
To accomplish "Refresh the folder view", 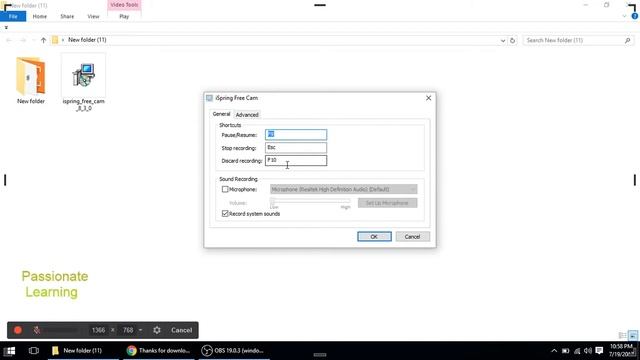I will [x=513, y=40].
